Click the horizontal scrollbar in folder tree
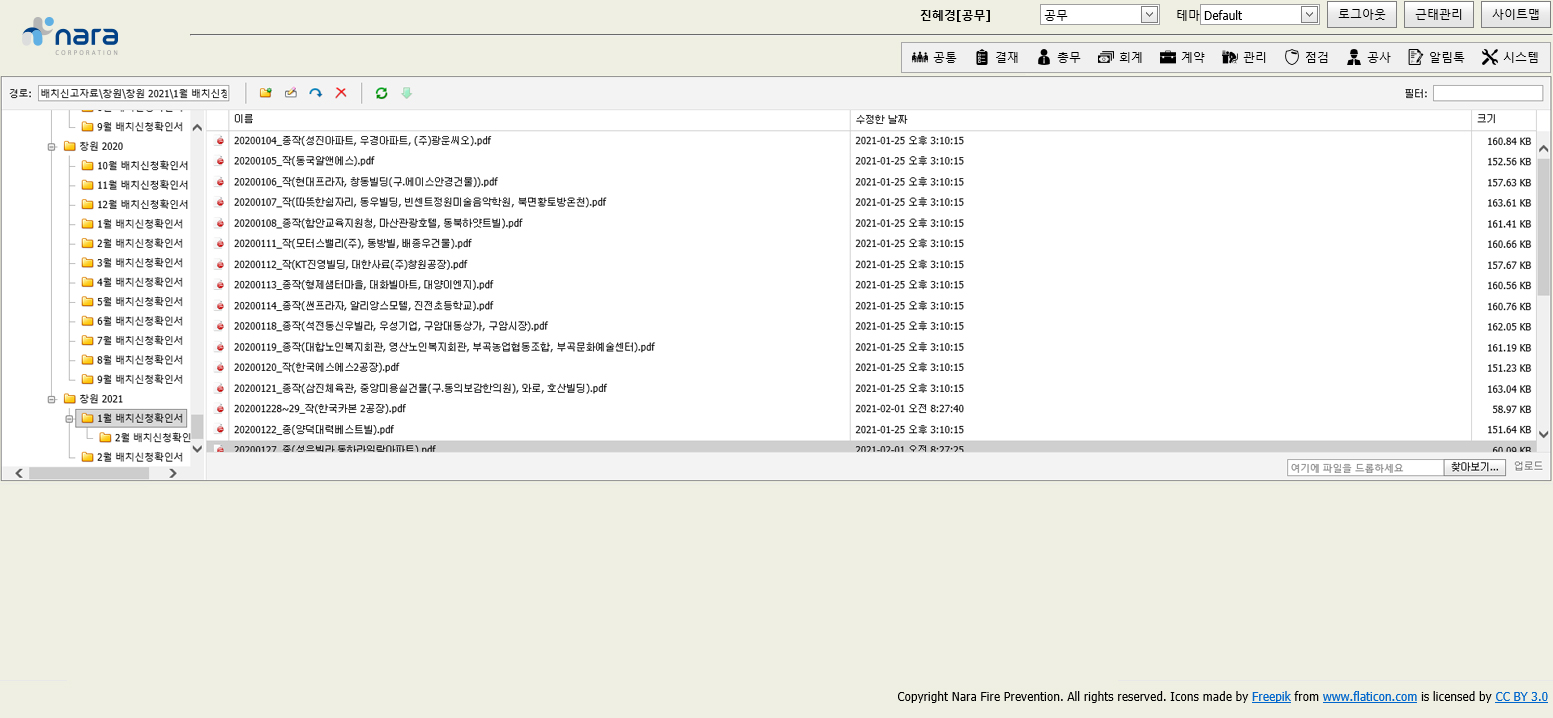 88,473
